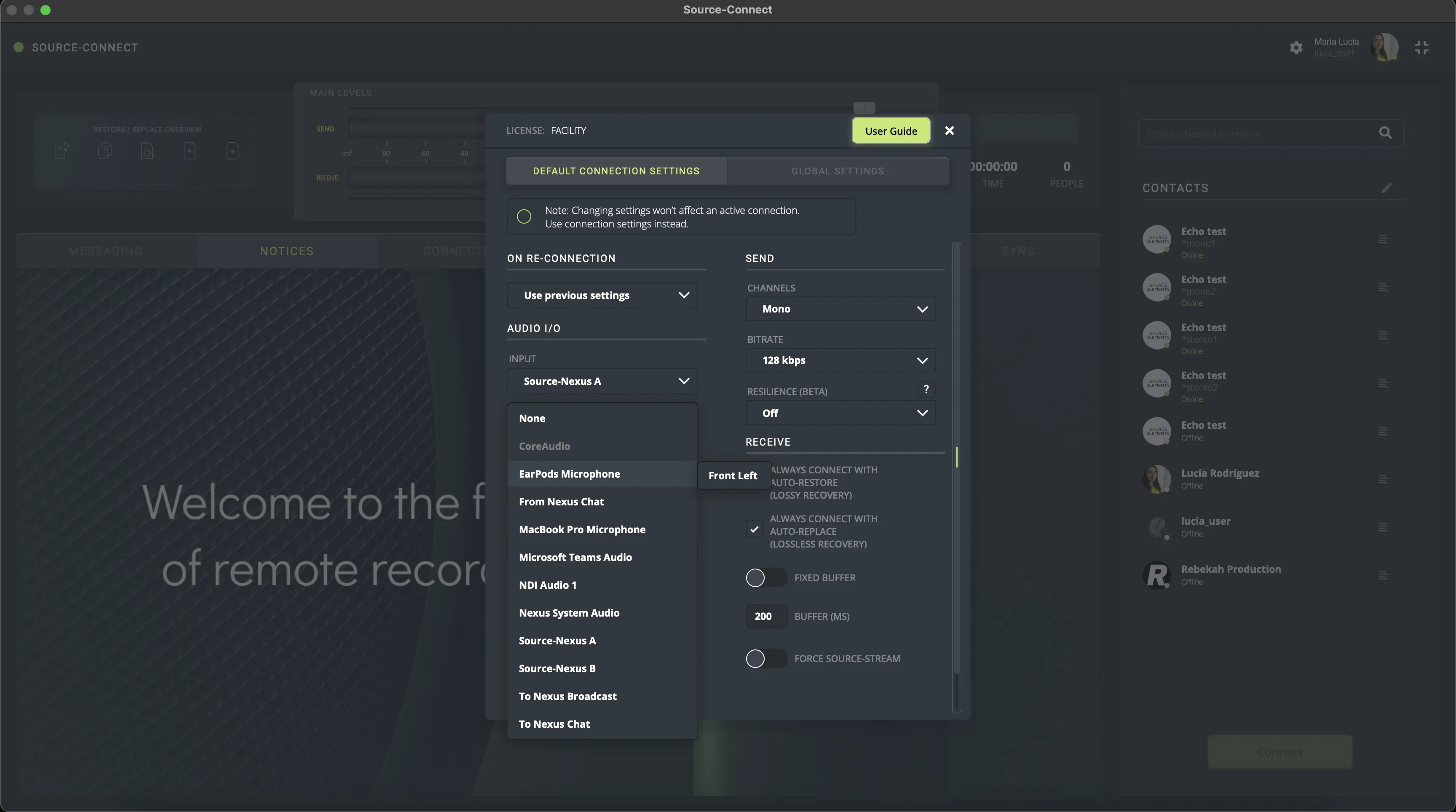This screenshot has height=812, width=1456.
Task: Open the menu icon for lucia_user
Action: [x=1383, y=528]
